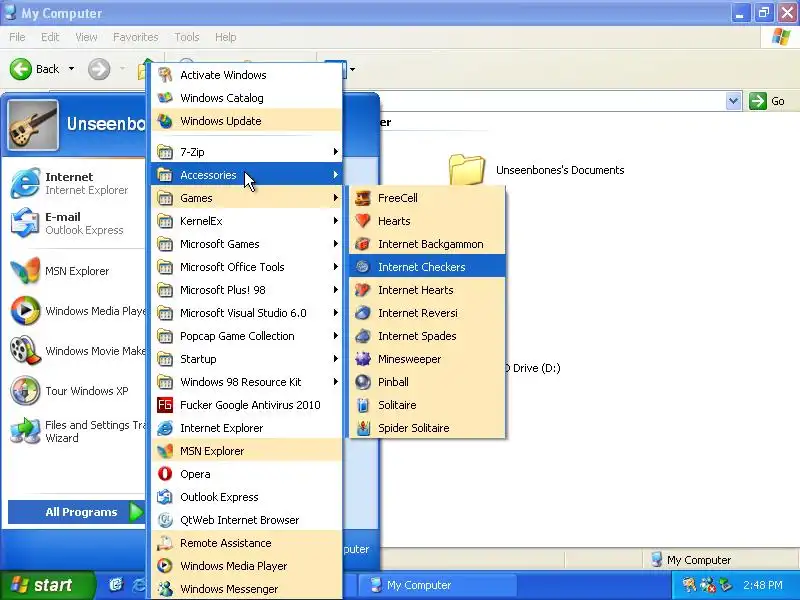Screen dimensions: 800x600
Task: Click the Internet Hearts icon
Action: pos(363,290)
